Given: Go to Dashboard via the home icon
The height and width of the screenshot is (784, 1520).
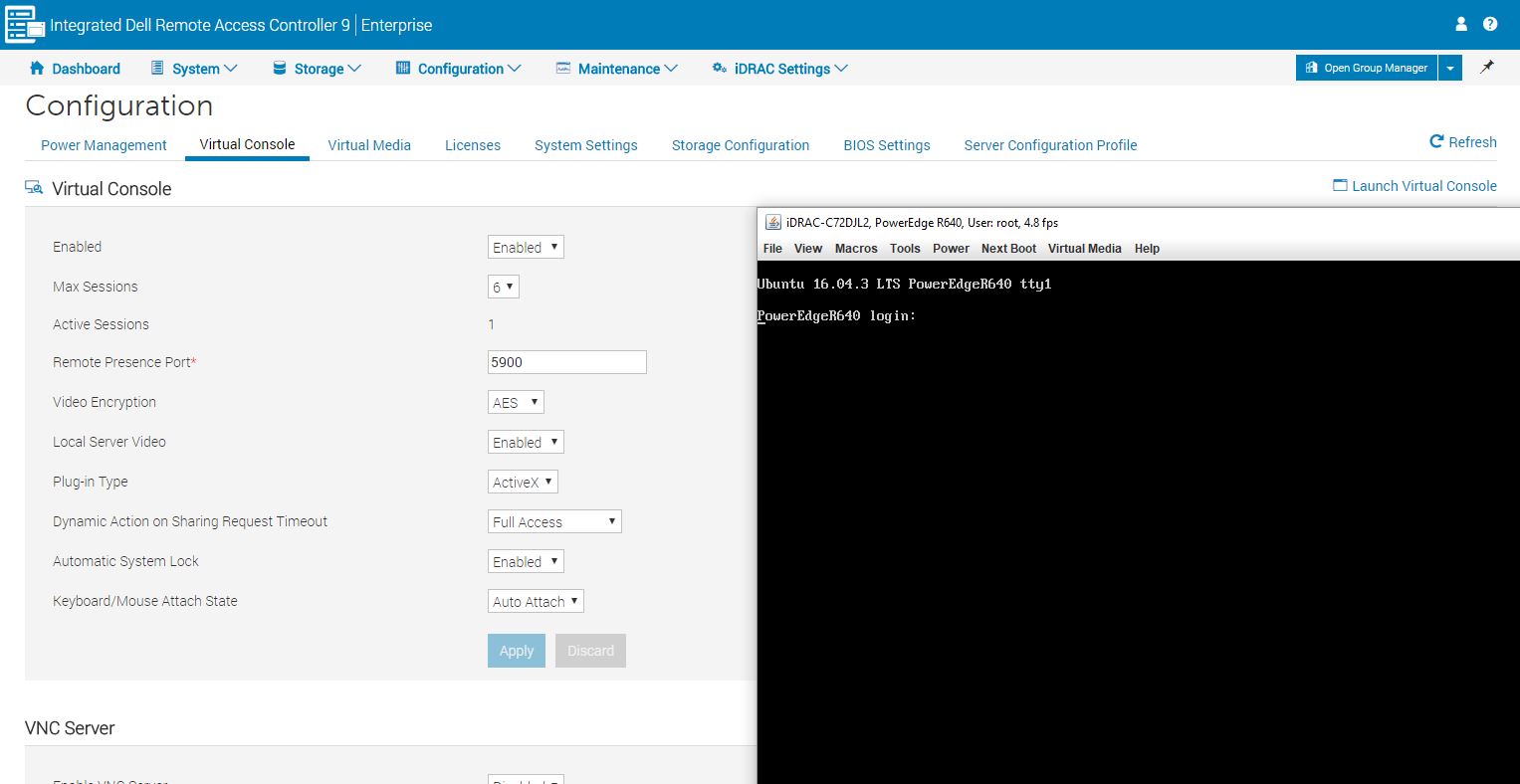Looking at the screenshot, I should [38, 68].
